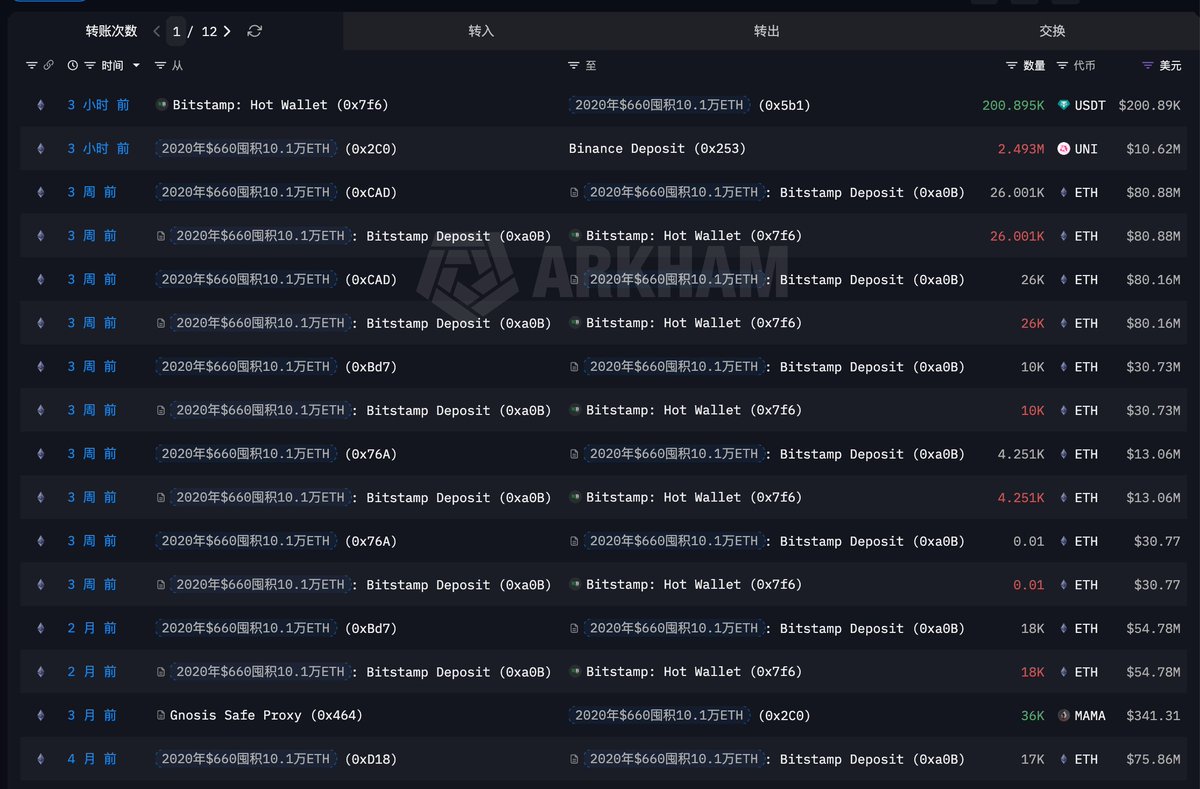Switch to the 转出 tab
The width and height of the screenshot is (1200, 789).
pyautogui.click(x=767, y=31)
